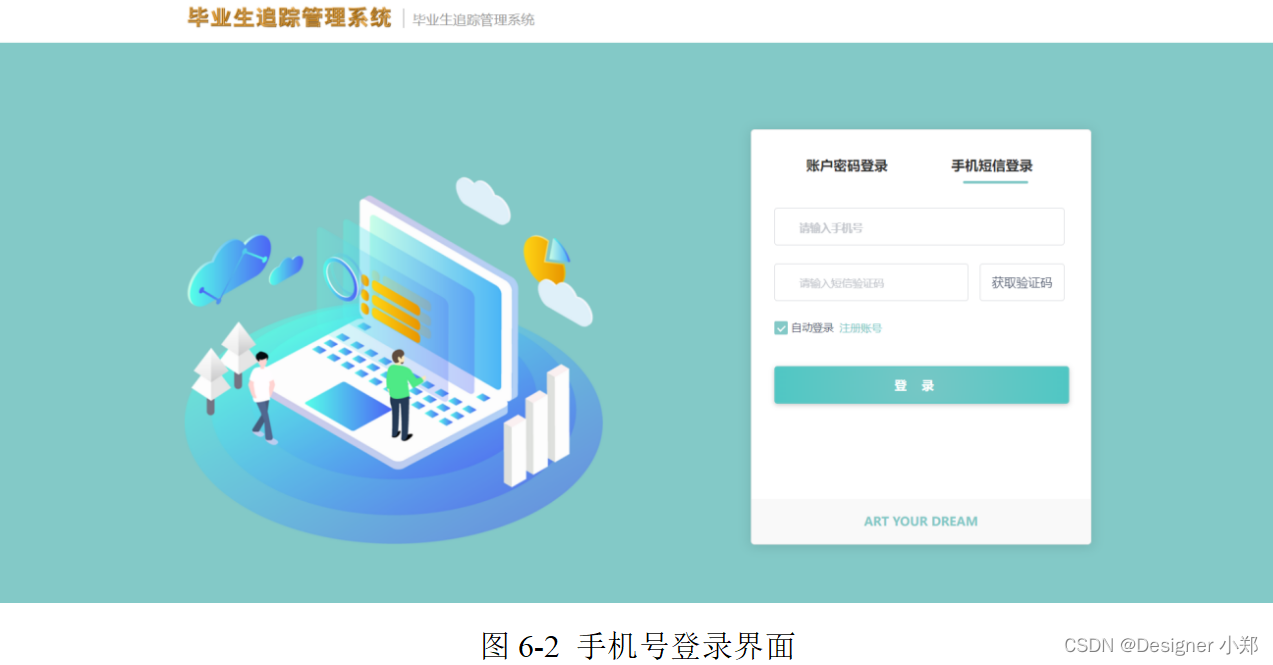This screenshot has height=665, width=1273.
Task: Click the white cloud above the laptop
Action: pyautogui.click(x=483, y=200)
